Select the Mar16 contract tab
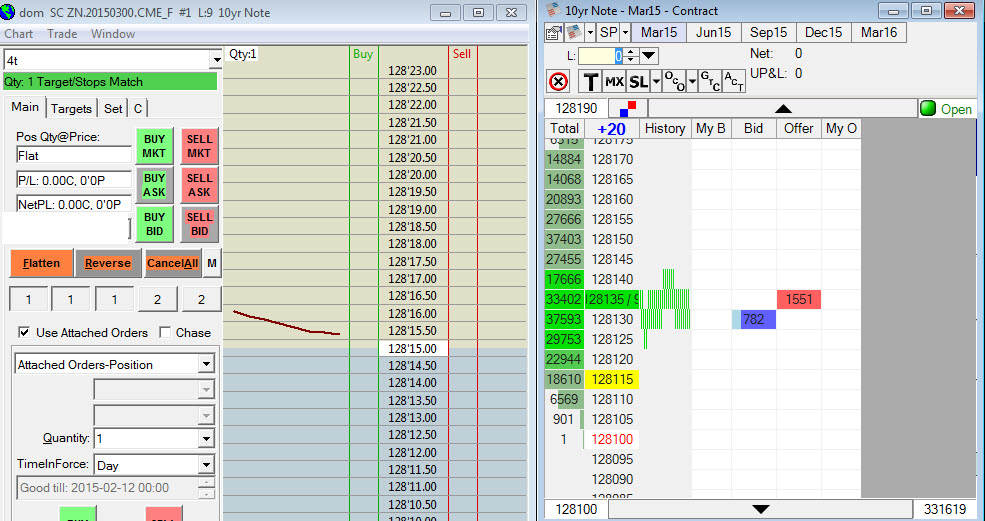The width and height of the screenshot is (985, 521). [879, 33]
